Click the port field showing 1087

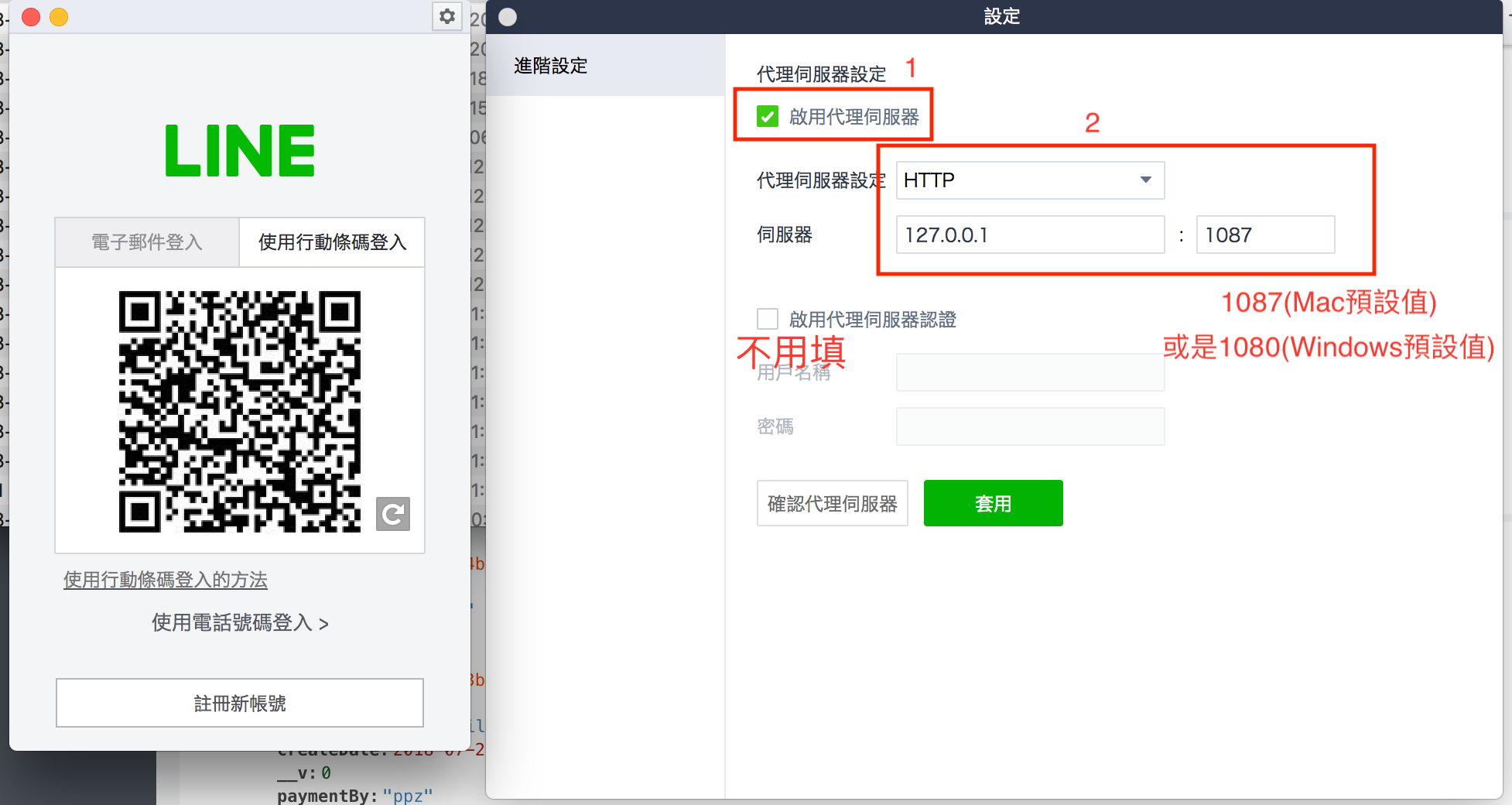click(x=1264, y=235)
